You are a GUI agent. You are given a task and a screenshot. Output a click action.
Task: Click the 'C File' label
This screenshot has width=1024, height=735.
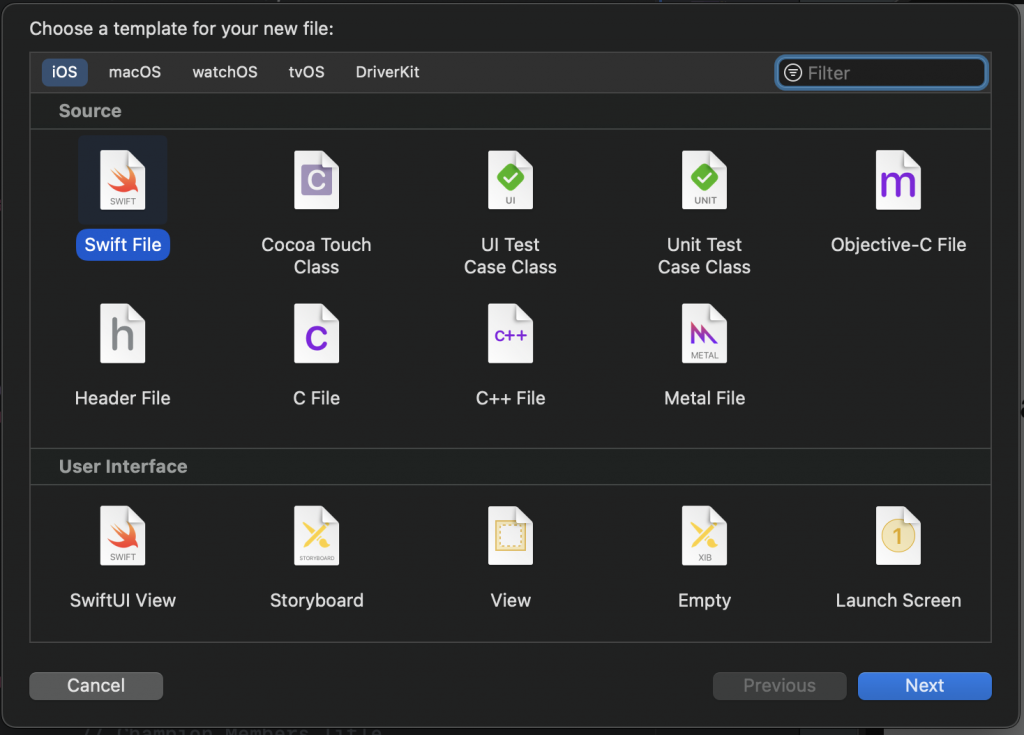[x=317, y=398]
